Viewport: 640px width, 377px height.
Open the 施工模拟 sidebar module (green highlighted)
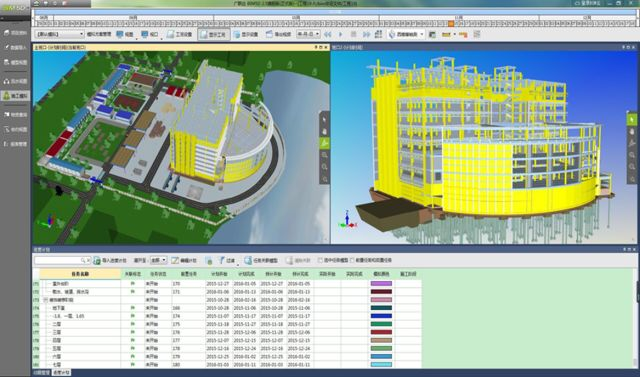pos(15,96)
